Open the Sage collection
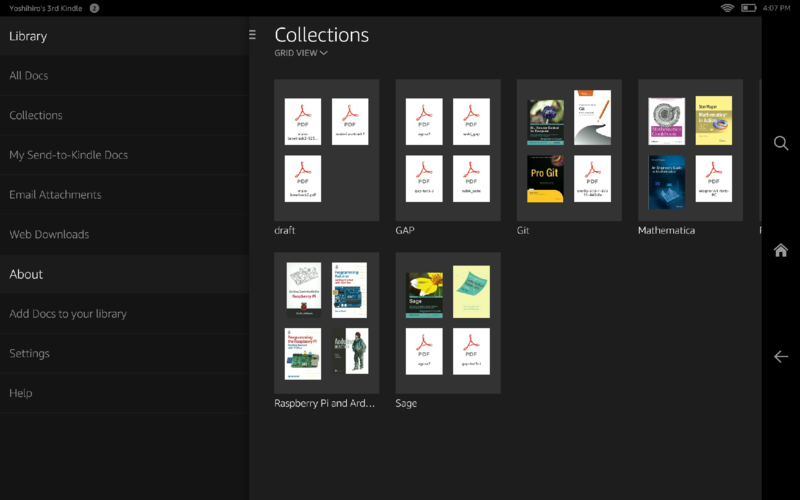This screenshot has height=500, width=800. [448, 323]
